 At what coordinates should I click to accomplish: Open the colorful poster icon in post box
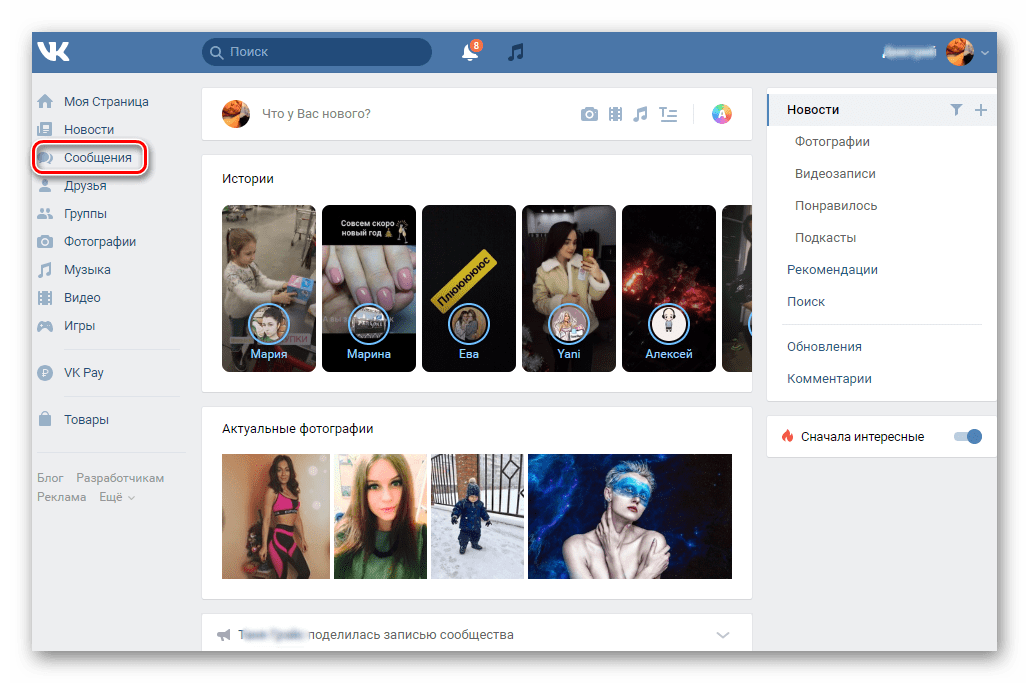pyautogui.click(x=722, y=114)
